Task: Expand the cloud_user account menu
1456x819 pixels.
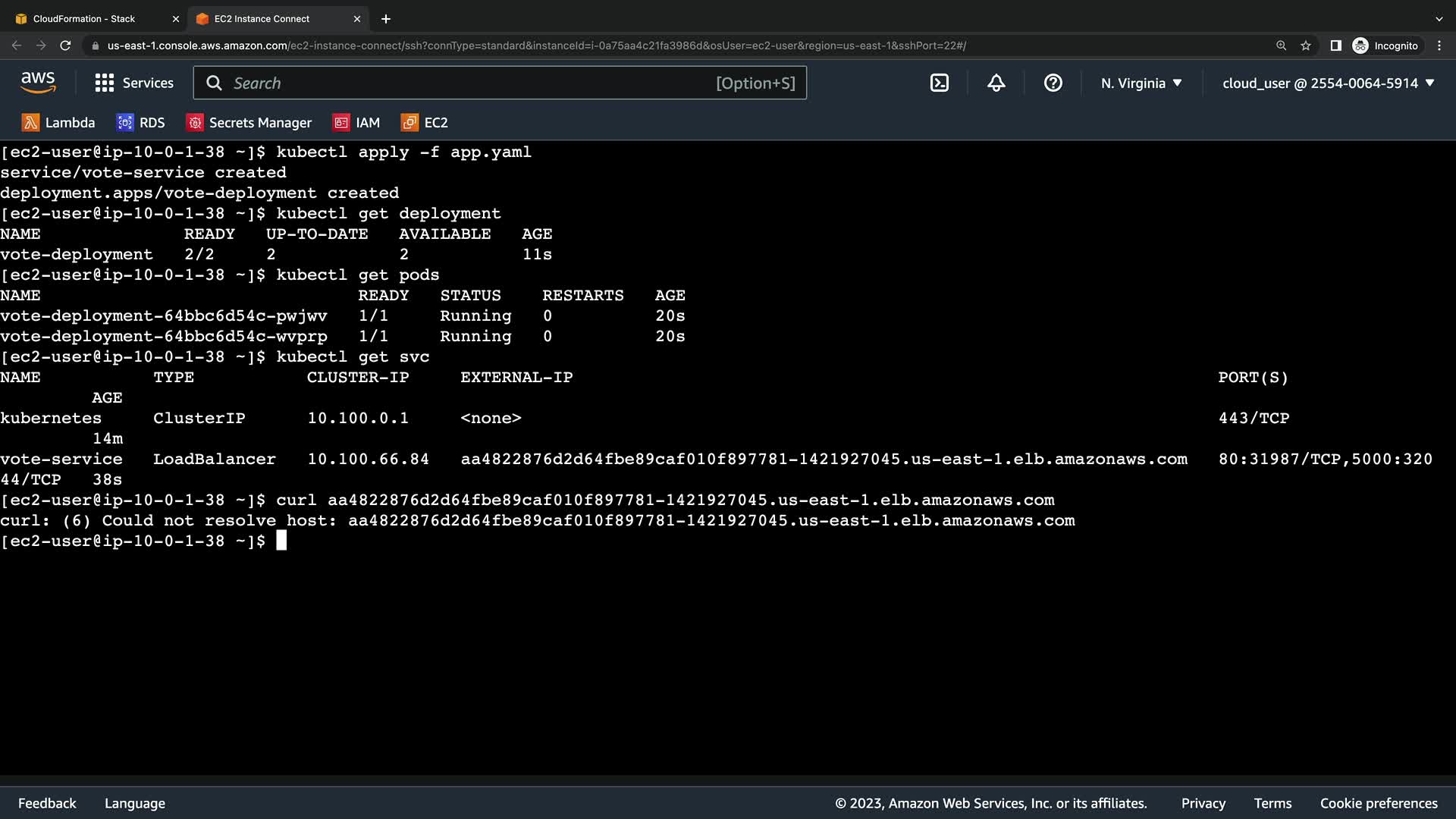Action: 1328,83
